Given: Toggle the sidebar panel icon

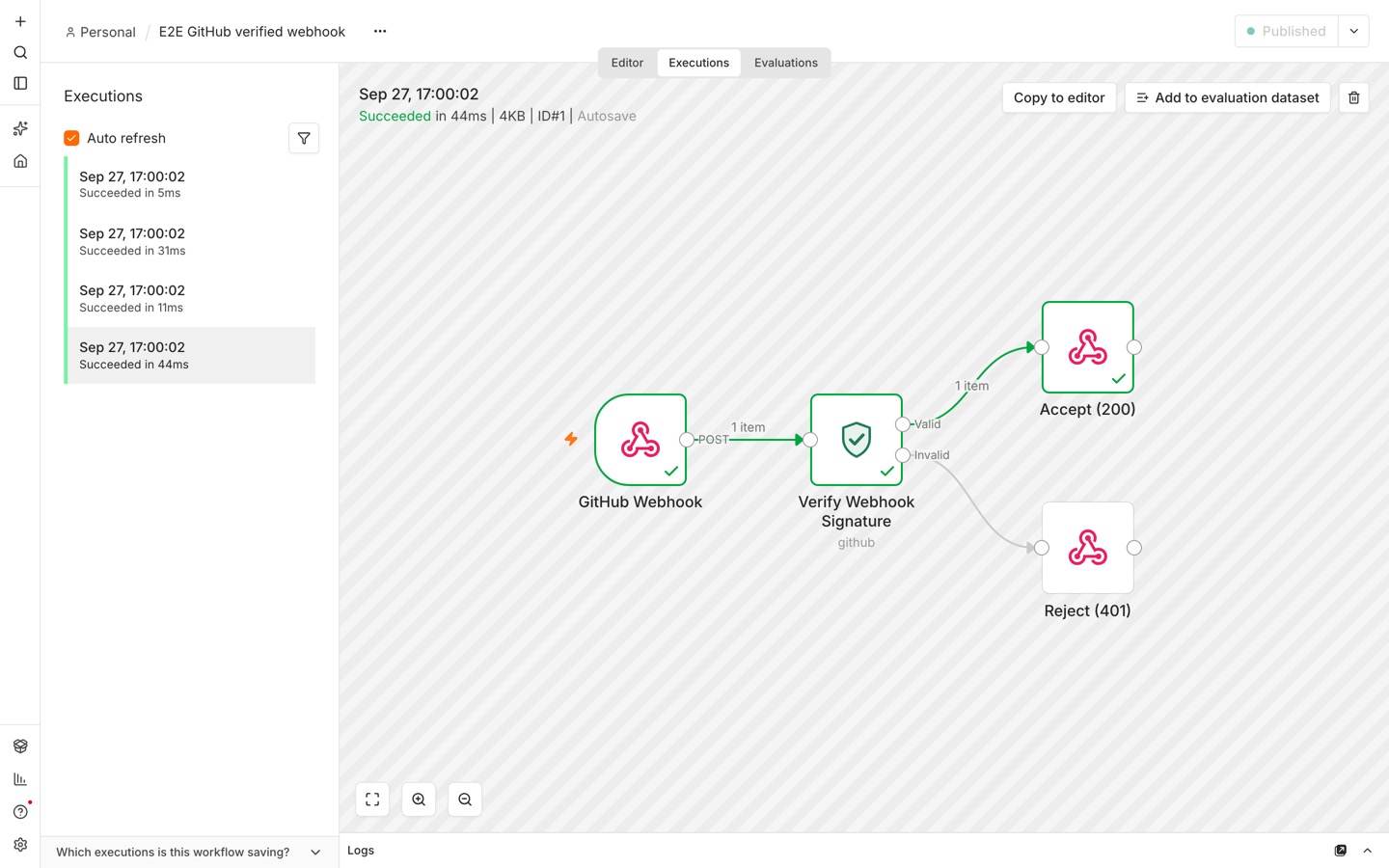Looking at the screenshot, I should (20, 83).
